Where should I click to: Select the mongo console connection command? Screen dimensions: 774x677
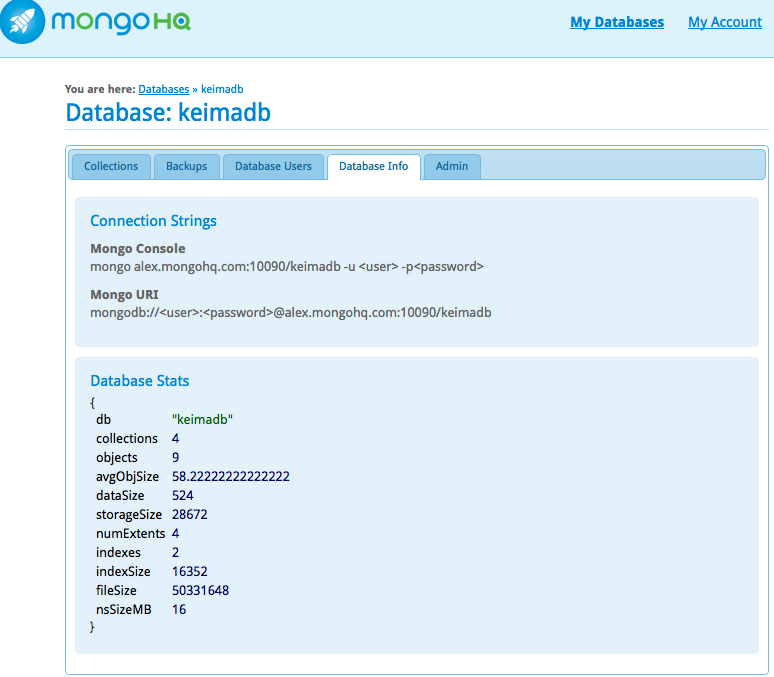[x=287, y=267]
